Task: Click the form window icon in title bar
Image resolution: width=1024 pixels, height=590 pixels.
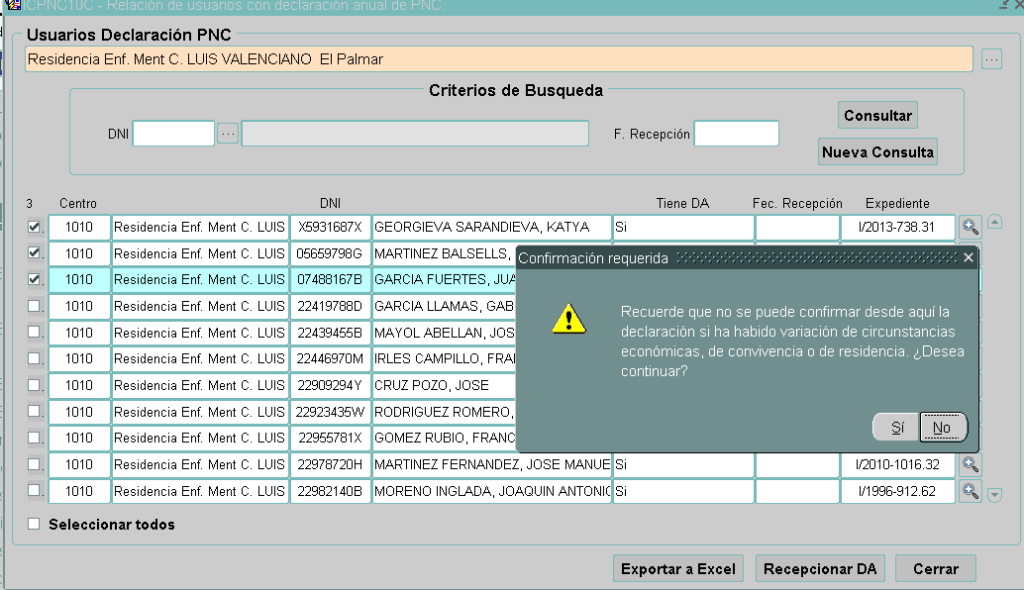Action: tap(13, 5)
